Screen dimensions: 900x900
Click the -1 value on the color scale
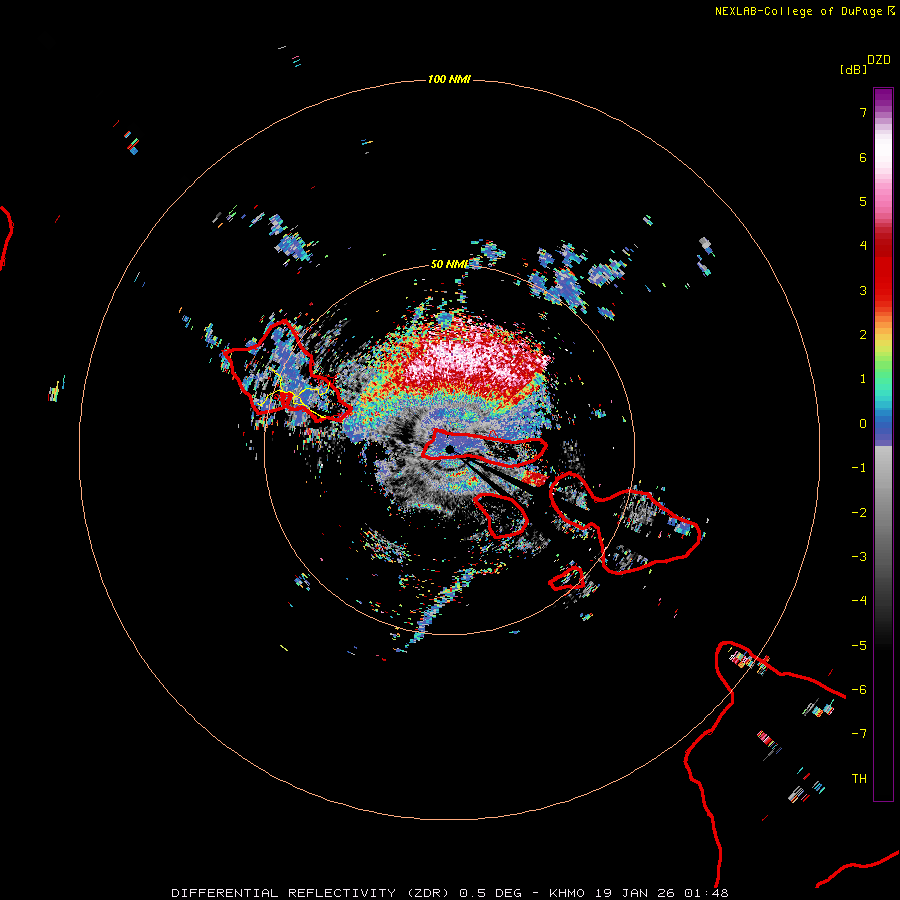coord(859,468)
